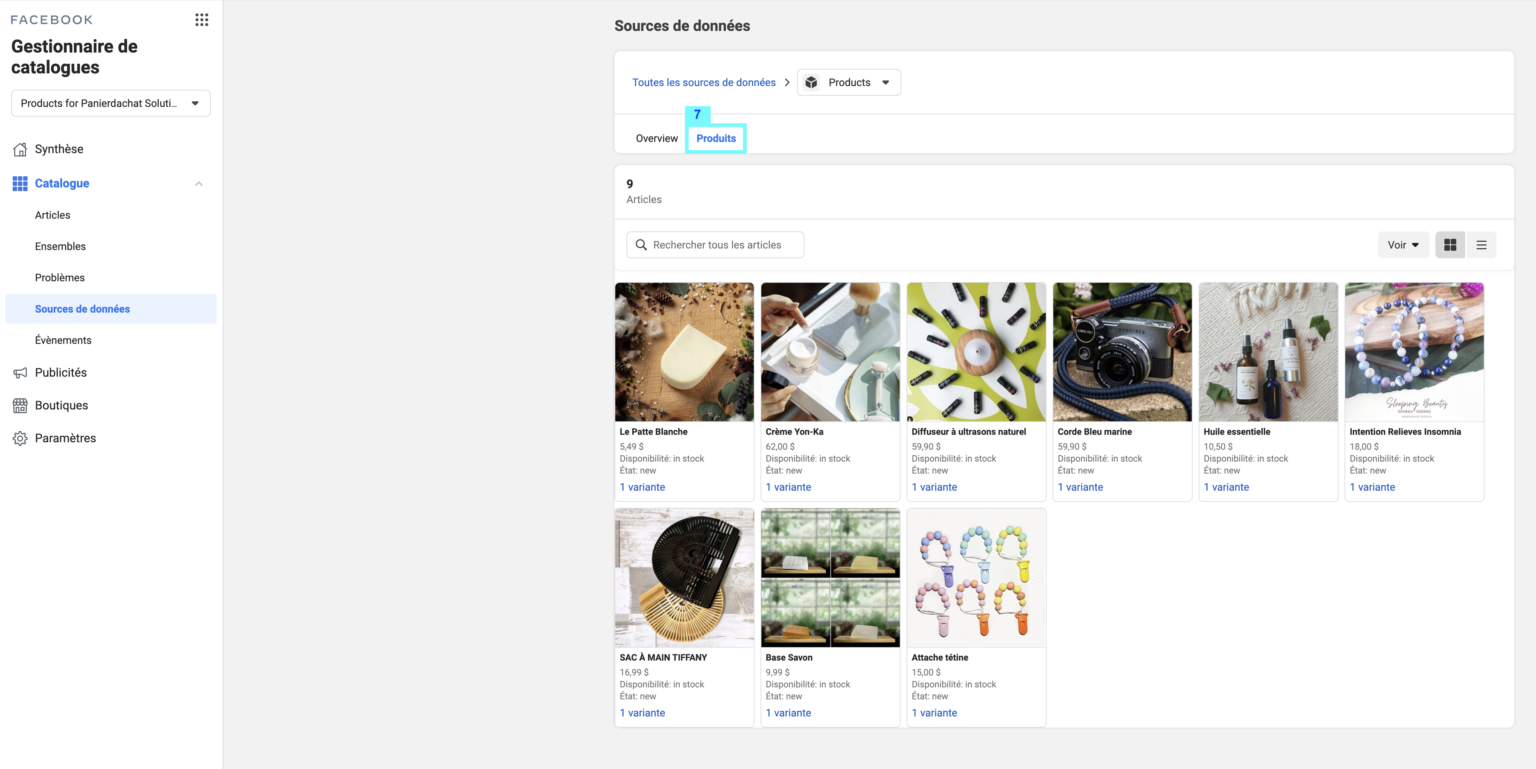Click the Boutiques storefront icon
The image size is (1536, 769).
tap(21, 405)
